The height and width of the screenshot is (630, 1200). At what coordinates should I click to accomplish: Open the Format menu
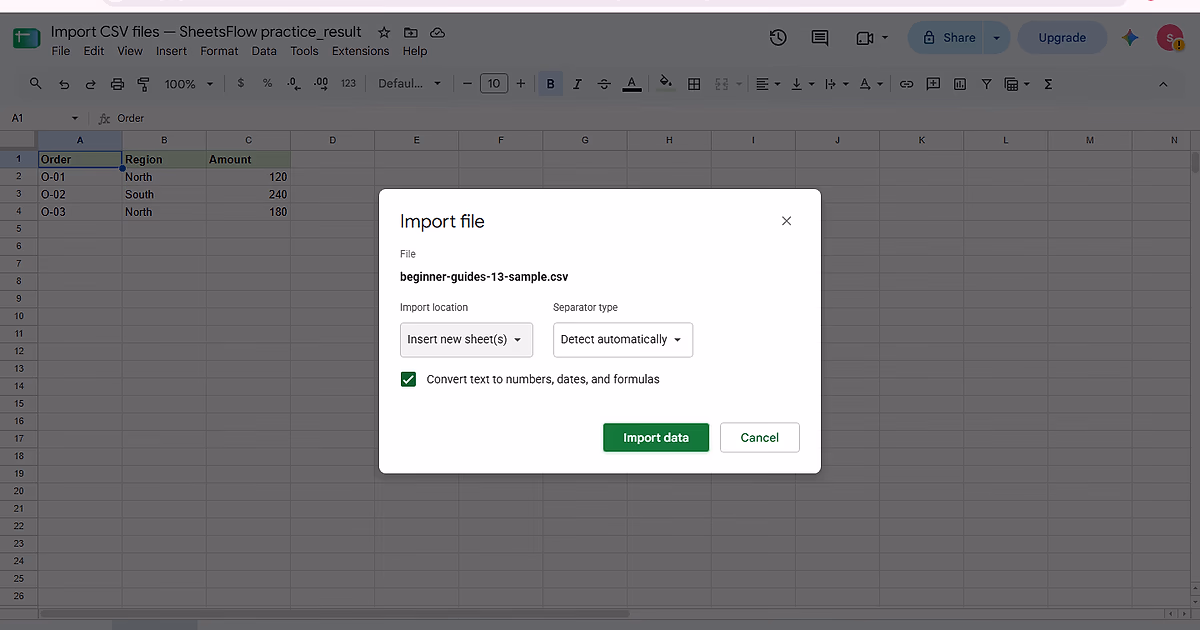click(219, 51)
